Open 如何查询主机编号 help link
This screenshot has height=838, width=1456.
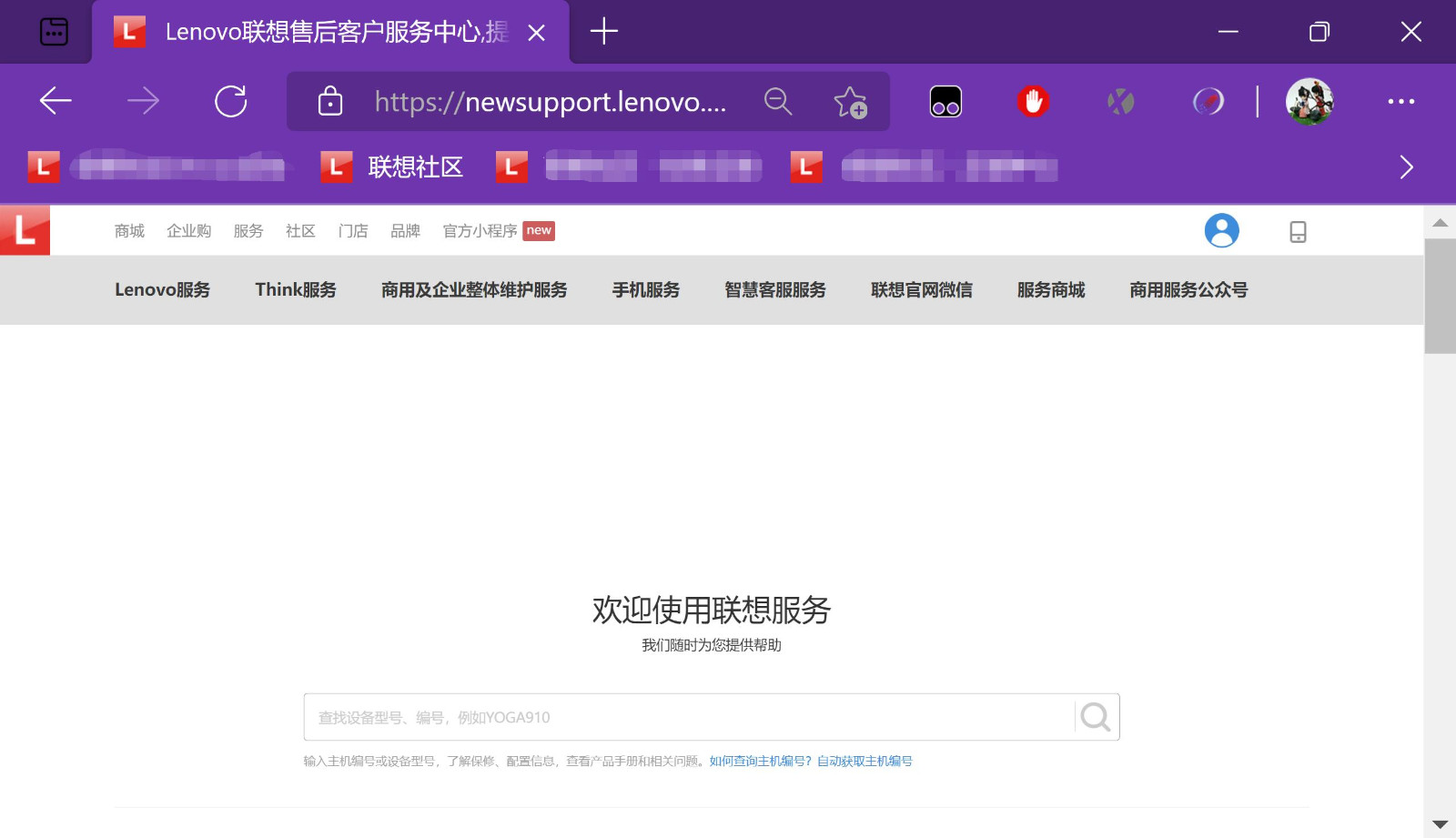[761, 762]
